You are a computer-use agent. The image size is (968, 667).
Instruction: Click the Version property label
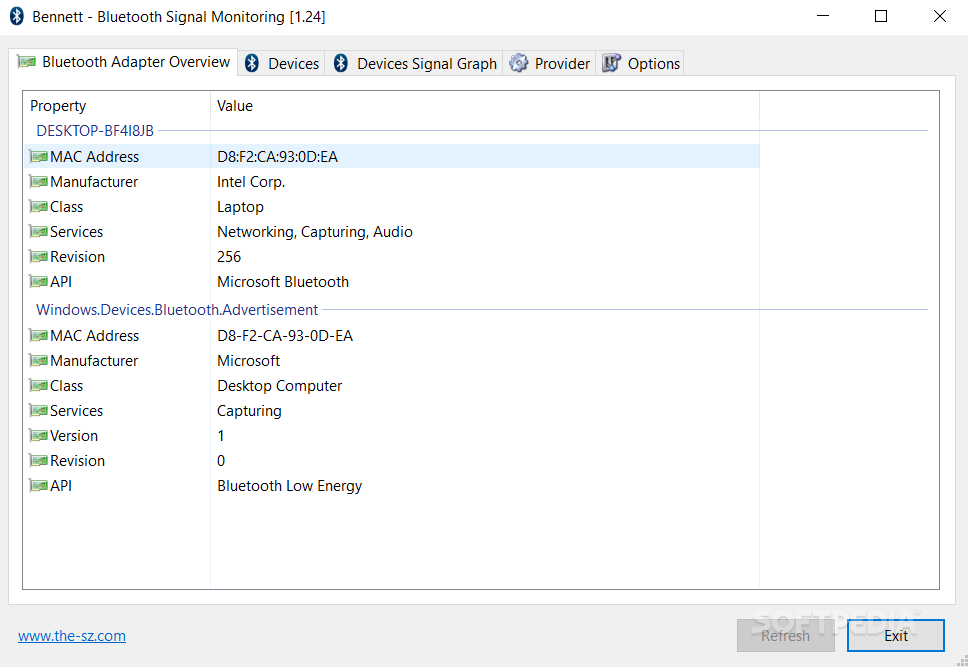[74, 436]
